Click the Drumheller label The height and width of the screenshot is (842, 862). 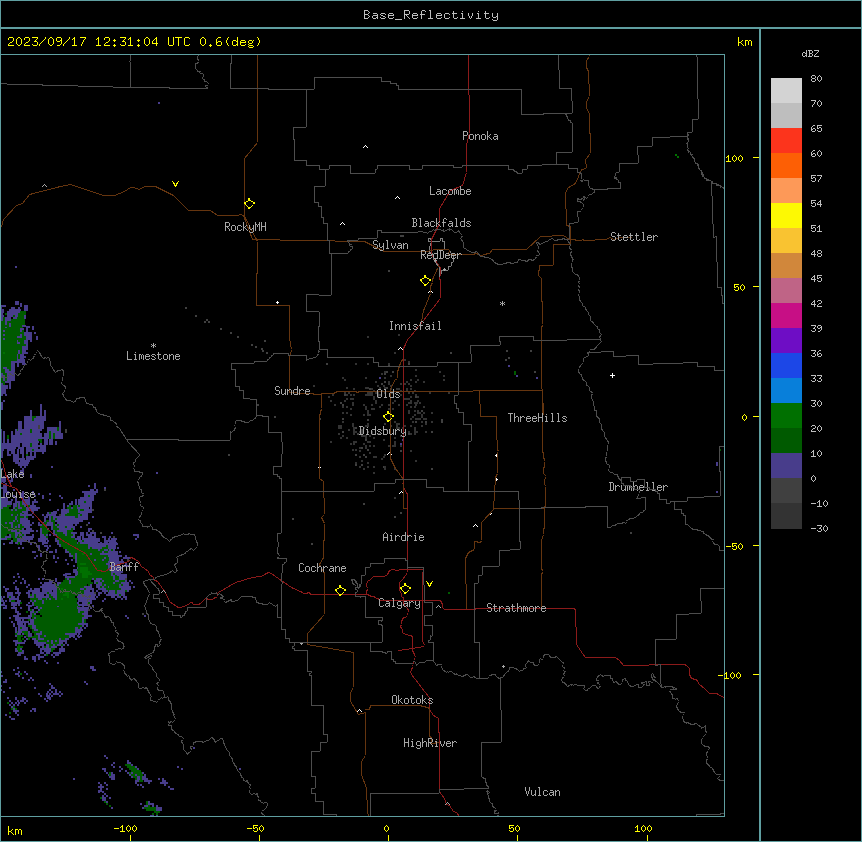(x=638, y=487)
